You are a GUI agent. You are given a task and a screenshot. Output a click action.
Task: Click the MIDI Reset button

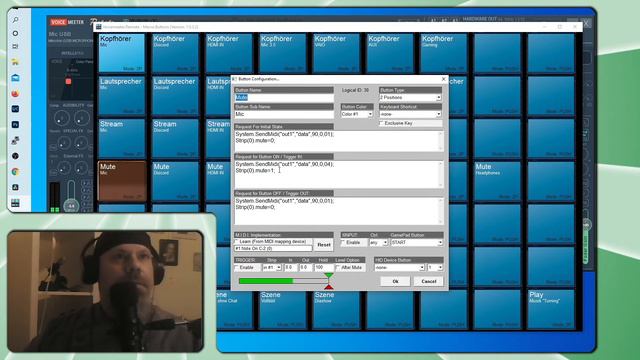pos(324,244)
